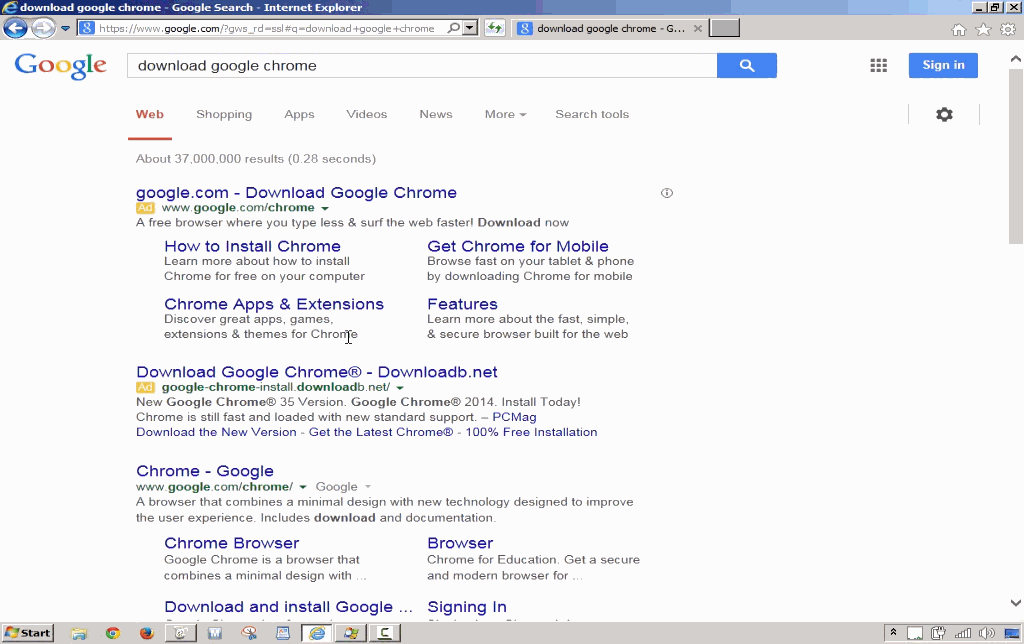Launch Firefox from taskbar
1024x644 pixels.
(146, 633)
